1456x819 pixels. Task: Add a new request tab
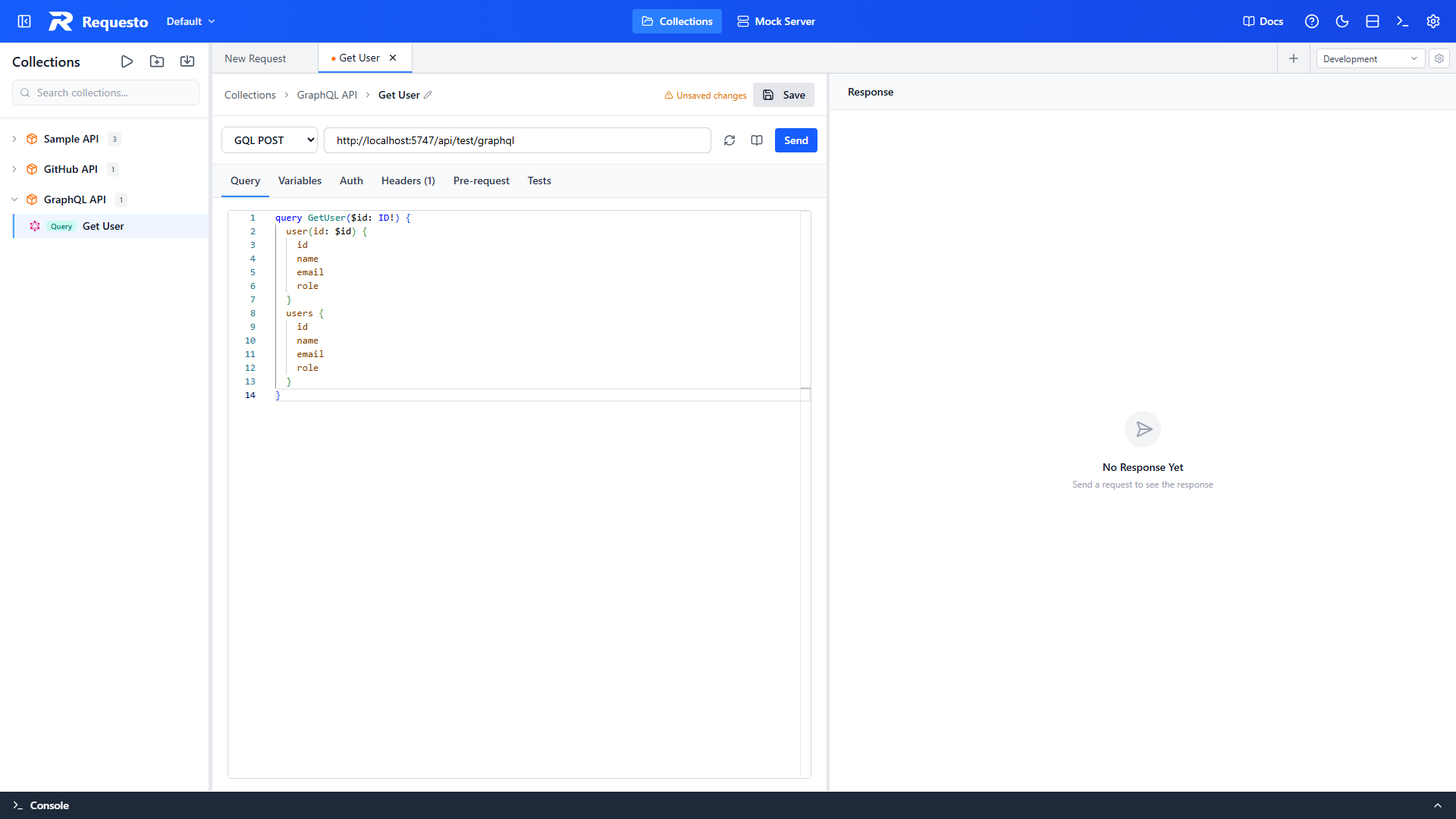[1294, 58]
